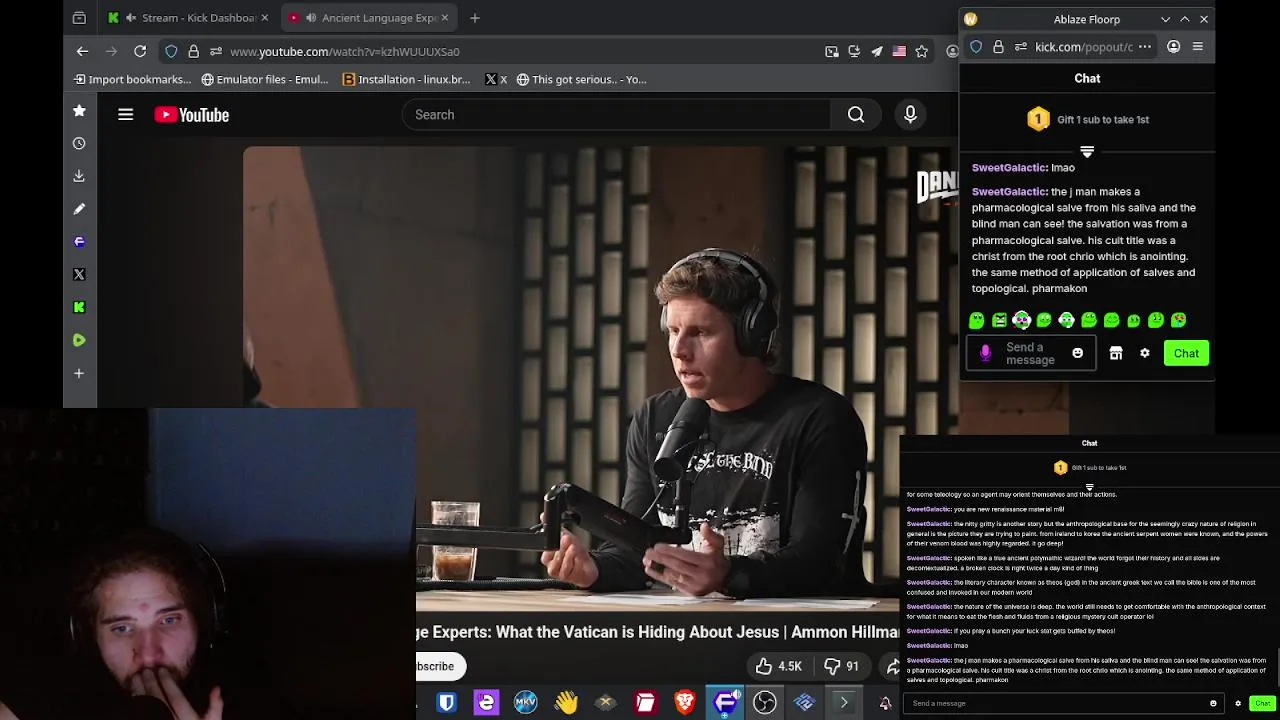The height and width of the screenshot is (720, 1280).
Task: Switch to the Floorp browser taskbar icon
Action: pos(726,703)
